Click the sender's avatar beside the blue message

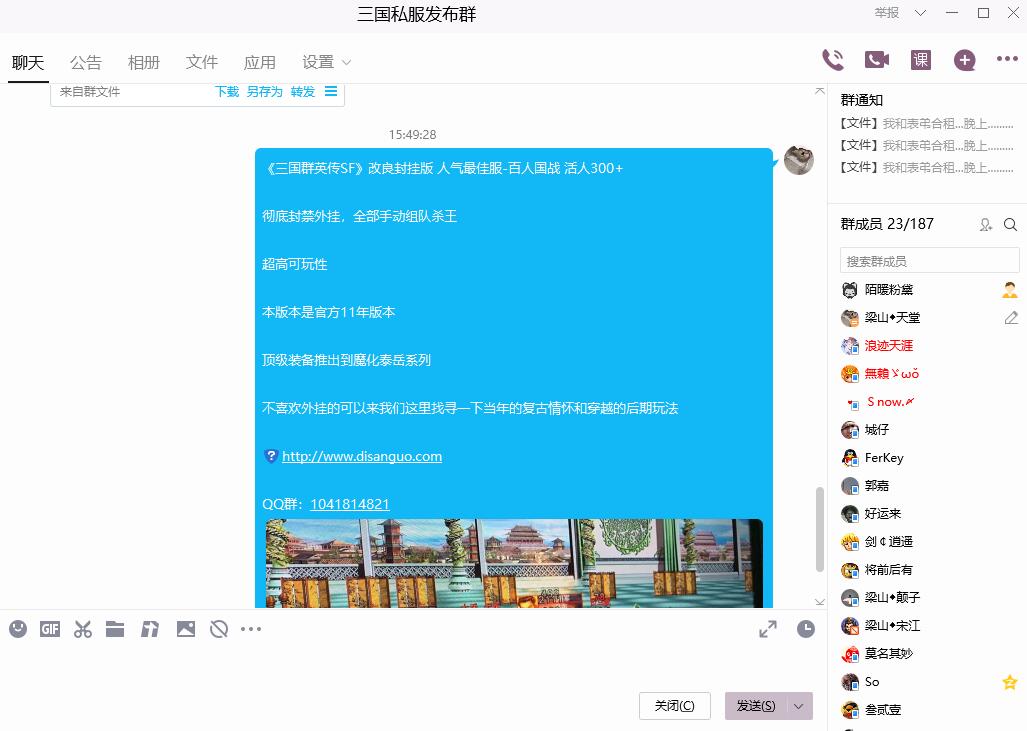[799, 160]
